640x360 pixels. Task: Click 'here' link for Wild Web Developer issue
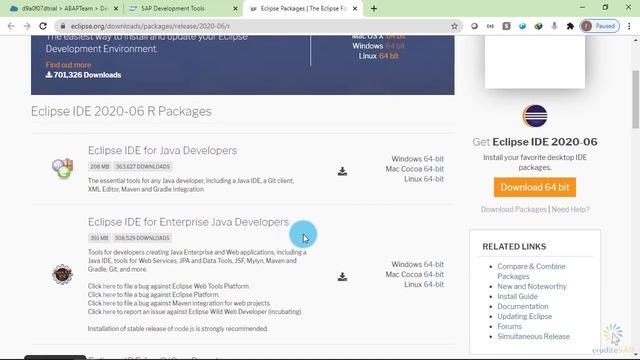109,312
